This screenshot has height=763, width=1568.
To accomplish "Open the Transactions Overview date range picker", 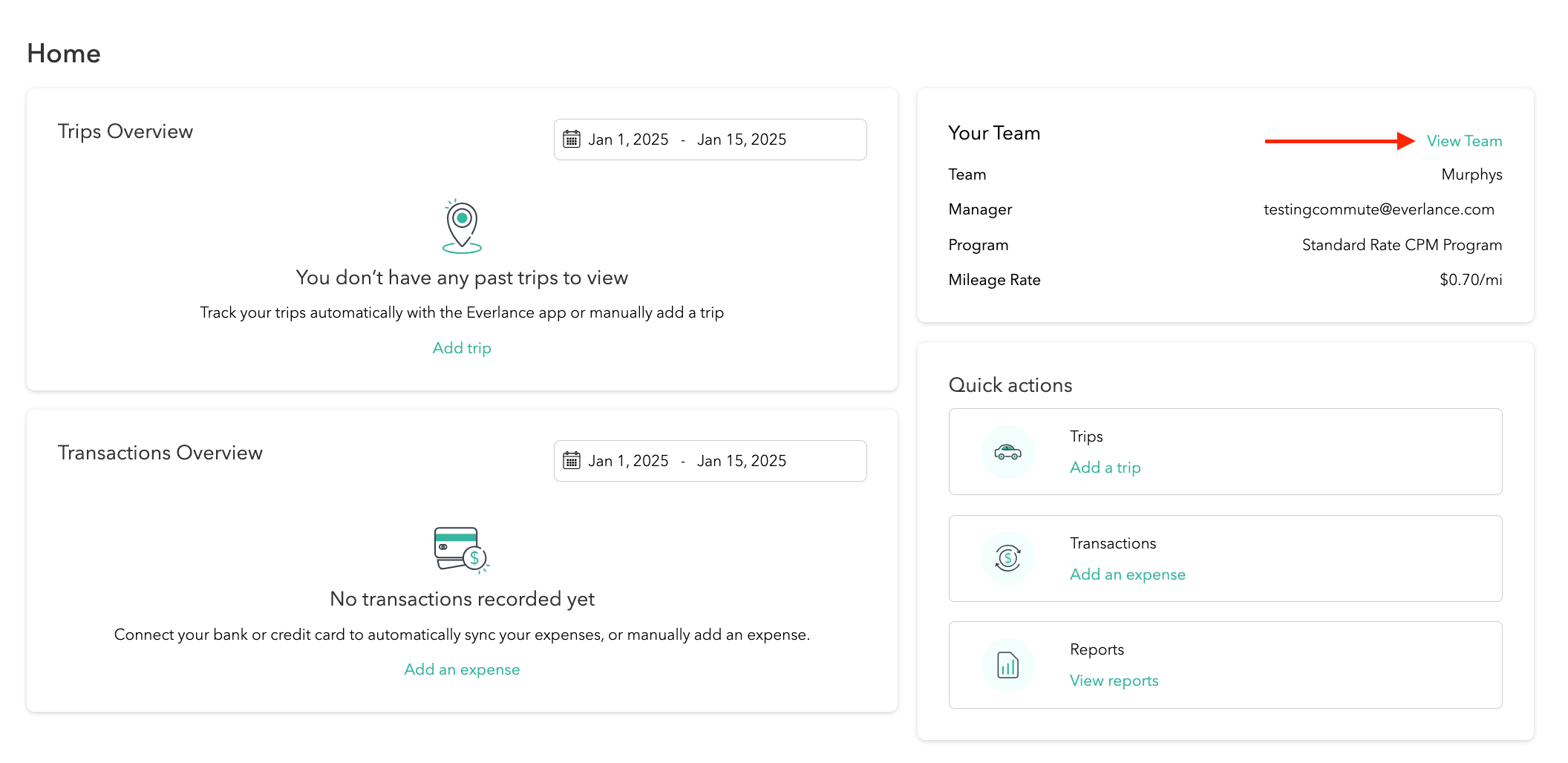I will coord(710,460).
